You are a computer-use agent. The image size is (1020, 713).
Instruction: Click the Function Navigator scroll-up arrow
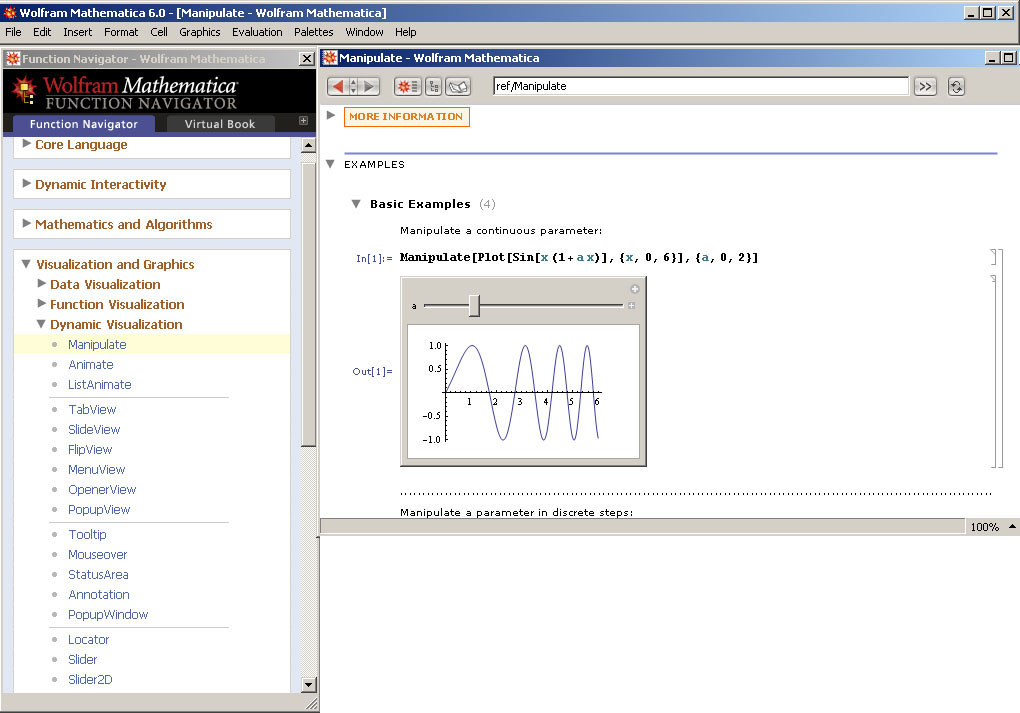[x=309, y=145]
